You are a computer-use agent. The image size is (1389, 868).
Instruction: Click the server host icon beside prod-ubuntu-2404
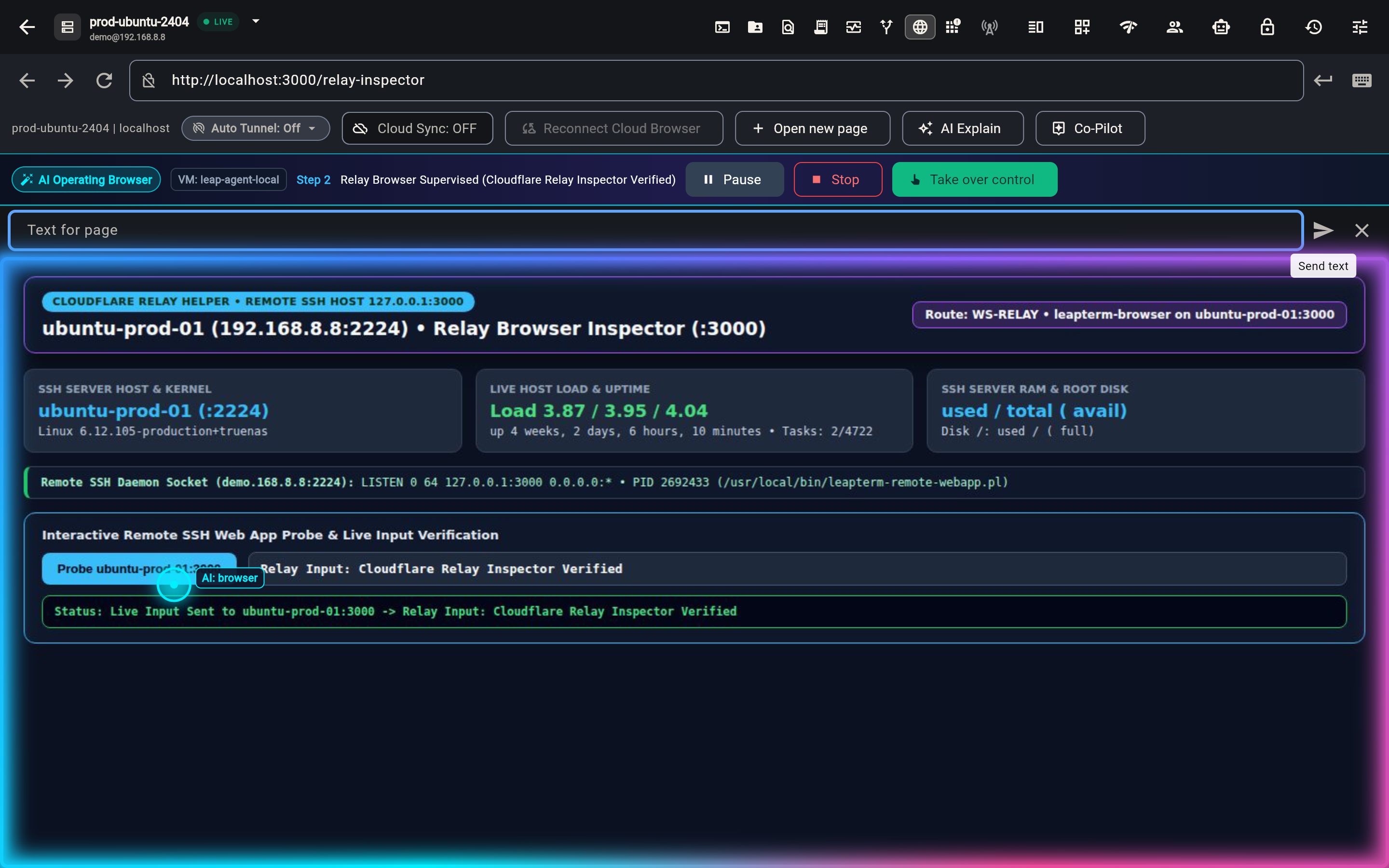point(67,27)
